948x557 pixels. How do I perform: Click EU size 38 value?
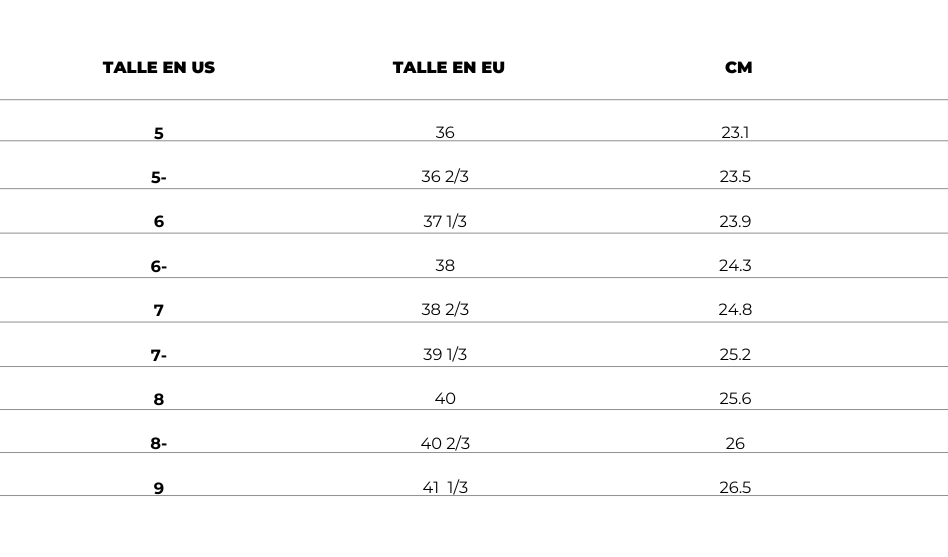(445, 265)
